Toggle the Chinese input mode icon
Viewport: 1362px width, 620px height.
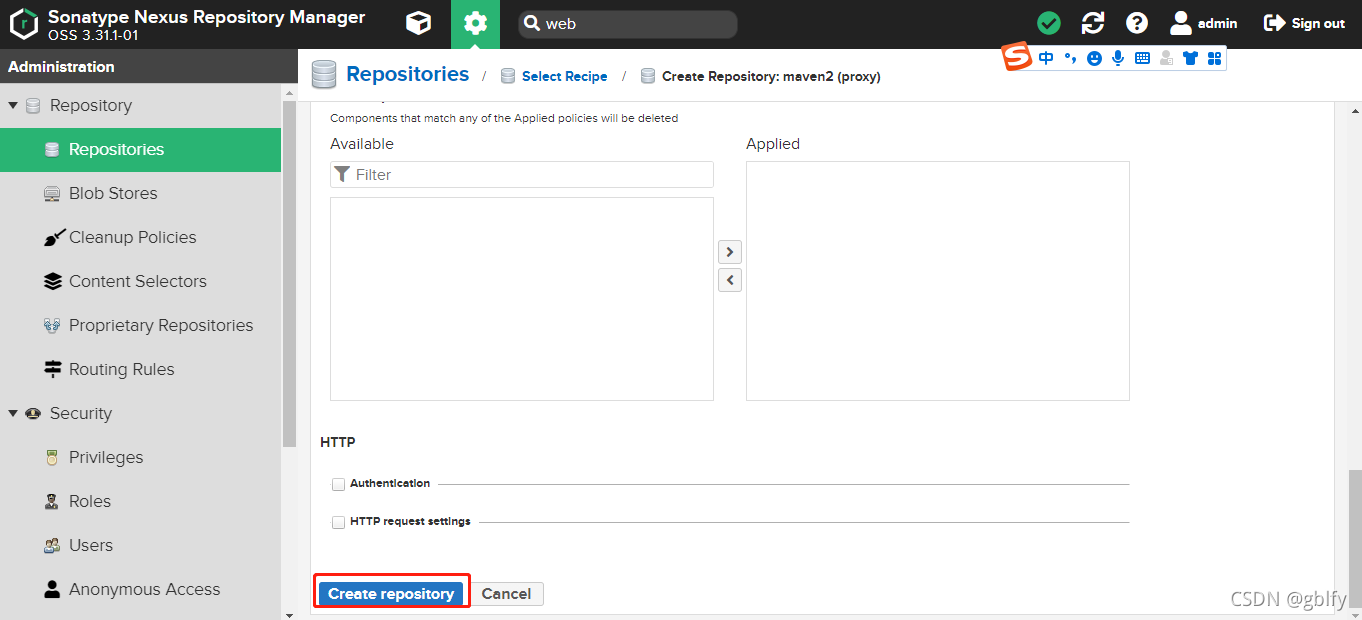click(x=1046, y=58)
